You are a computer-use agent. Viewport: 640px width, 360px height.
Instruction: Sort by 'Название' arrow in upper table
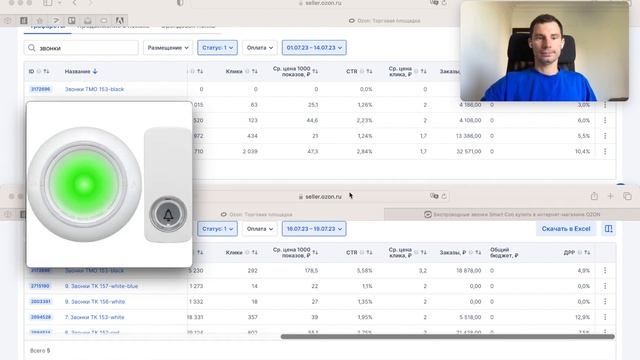tap(95, 71)
